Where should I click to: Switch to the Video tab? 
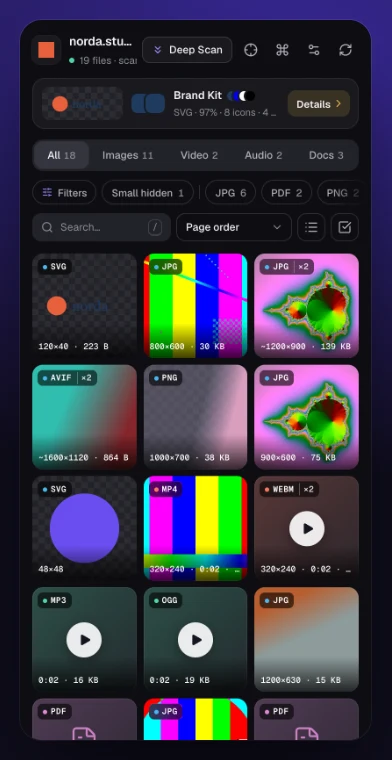coord(199,155)
